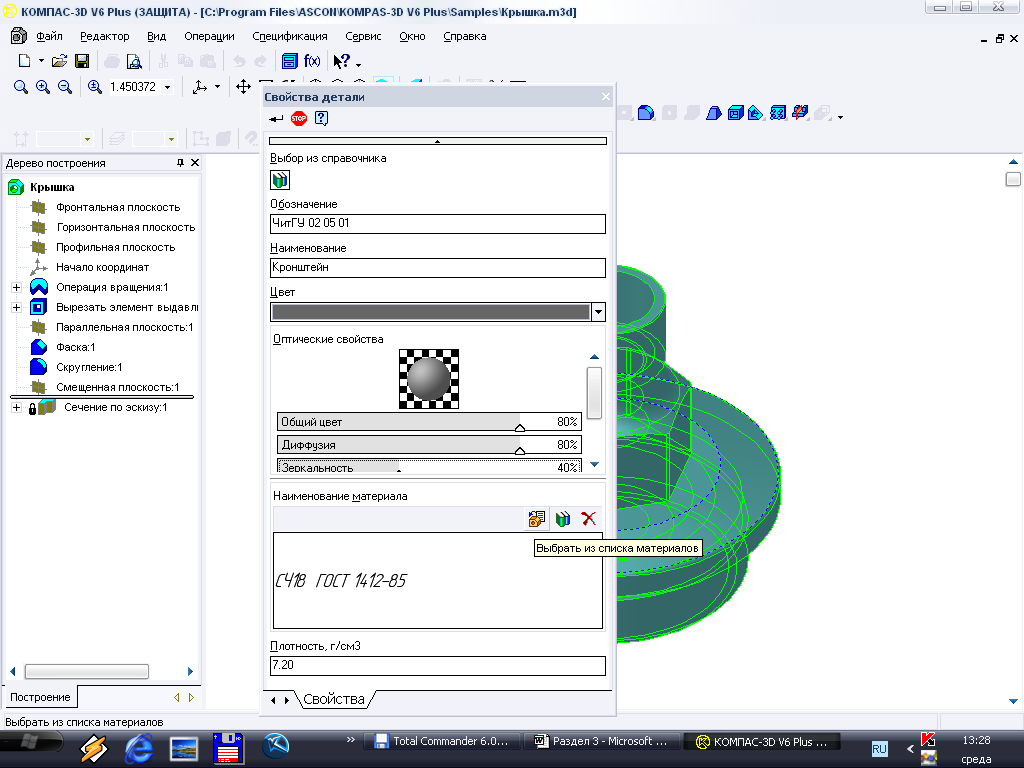
Task: Delete the material with the red X
Action: coord(588,519)
